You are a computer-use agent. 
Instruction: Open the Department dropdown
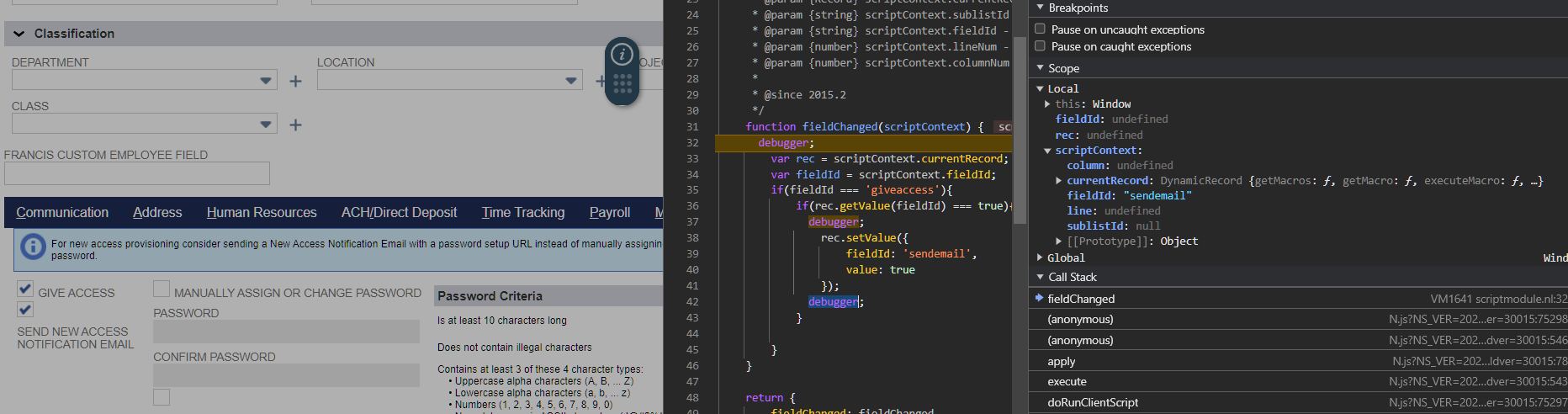(266, 81)
